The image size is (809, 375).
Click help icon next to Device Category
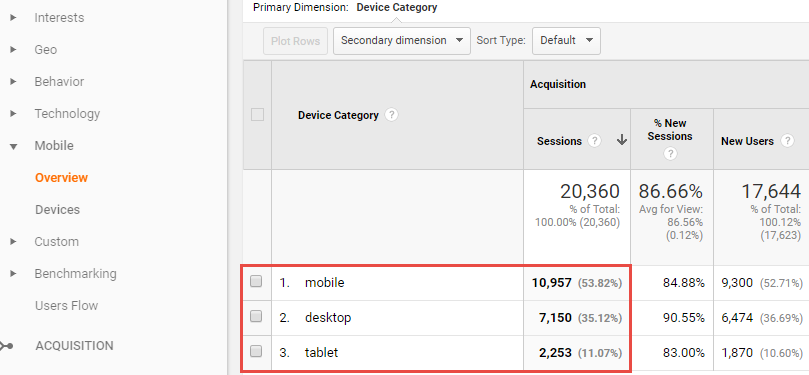point(392,115)
